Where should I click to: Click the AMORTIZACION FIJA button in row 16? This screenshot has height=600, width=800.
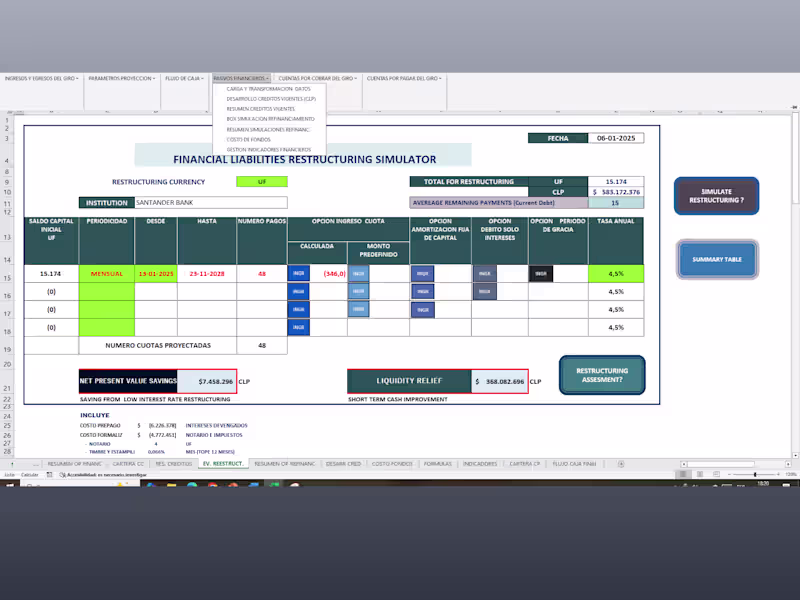tap(422, 291)
